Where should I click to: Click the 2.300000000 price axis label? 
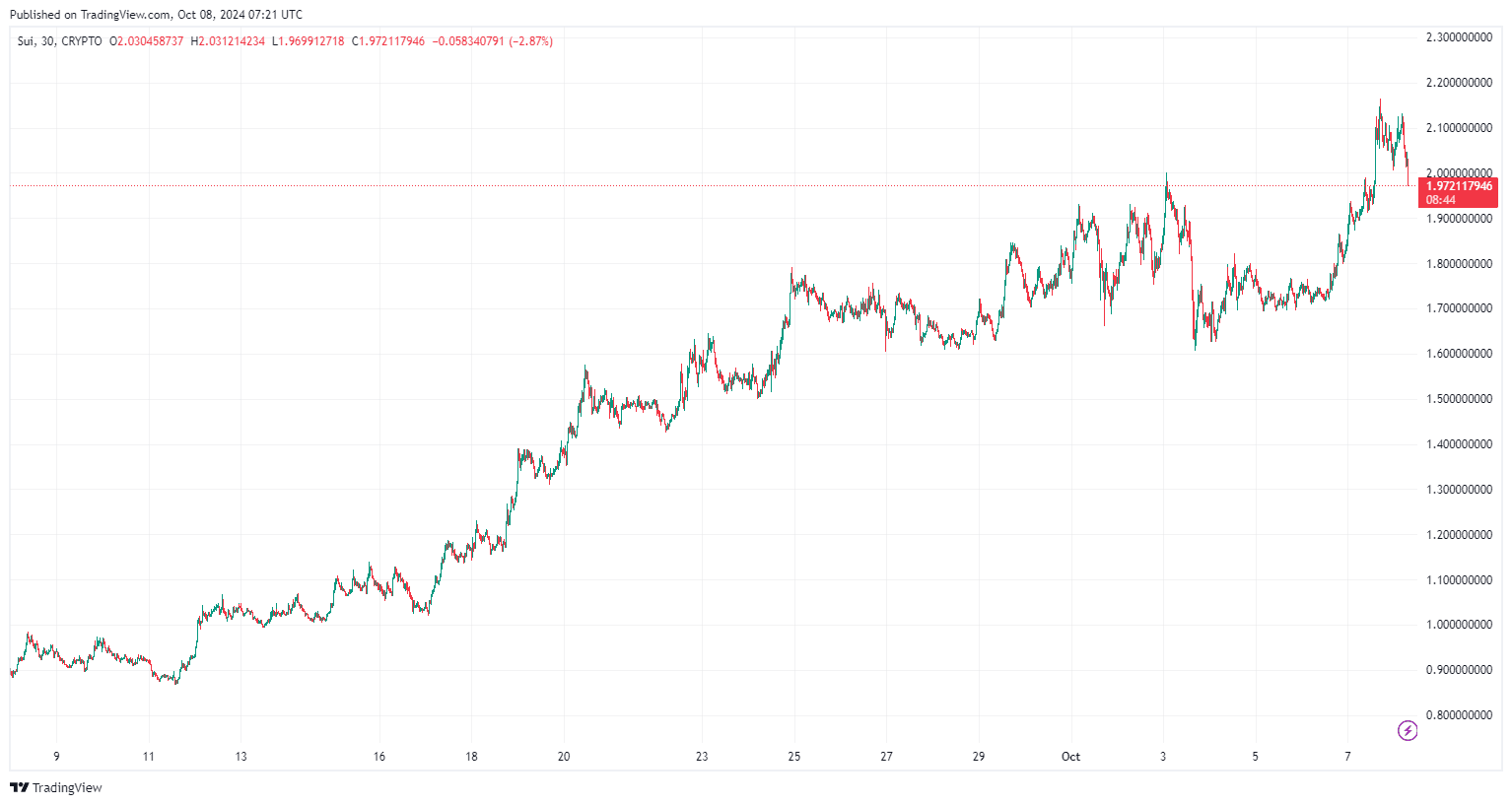pyautogui.click(x=1459, y=37)
